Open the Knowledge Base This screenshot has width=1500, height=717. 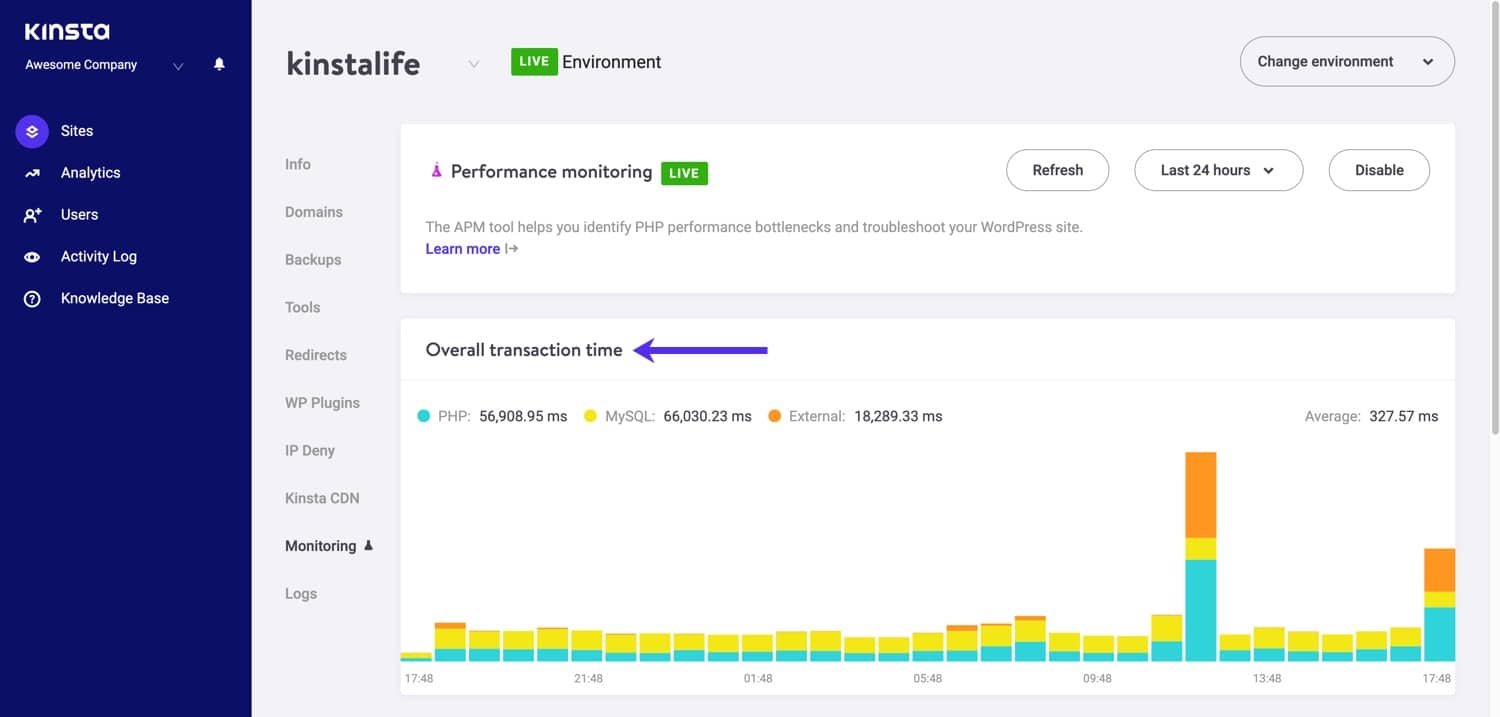point(114,299)
